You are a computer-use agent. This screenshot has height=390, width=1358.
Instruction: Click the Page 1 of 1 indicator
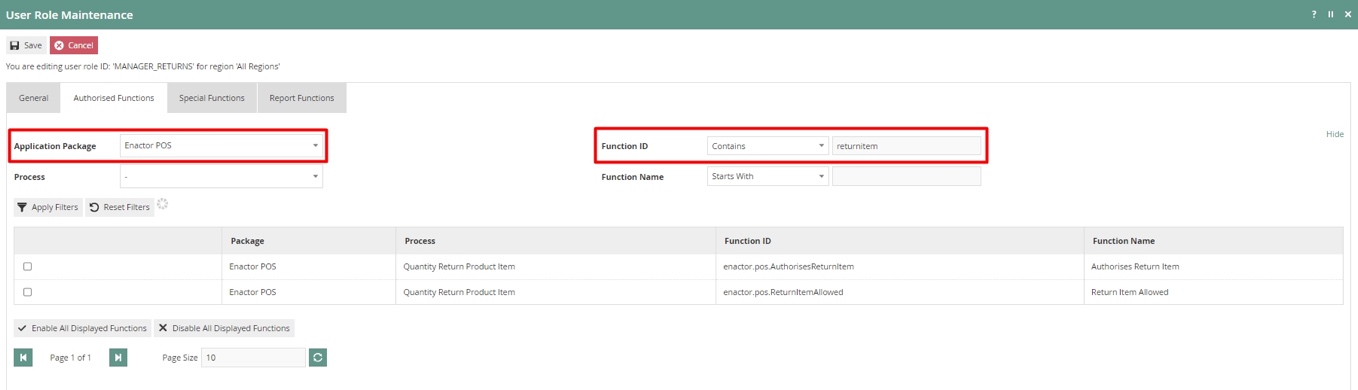click(70, 357)
